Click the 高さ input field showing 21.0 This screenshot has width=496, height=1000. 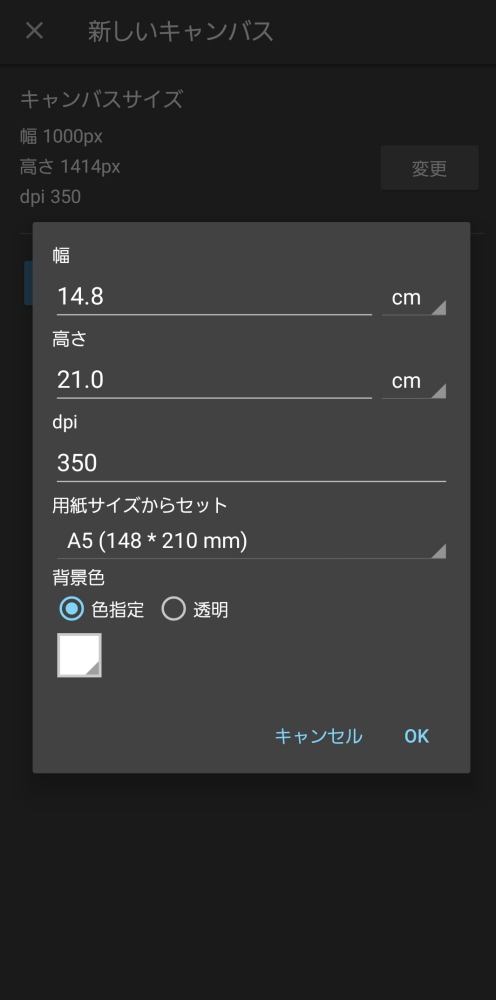point(214,380)
